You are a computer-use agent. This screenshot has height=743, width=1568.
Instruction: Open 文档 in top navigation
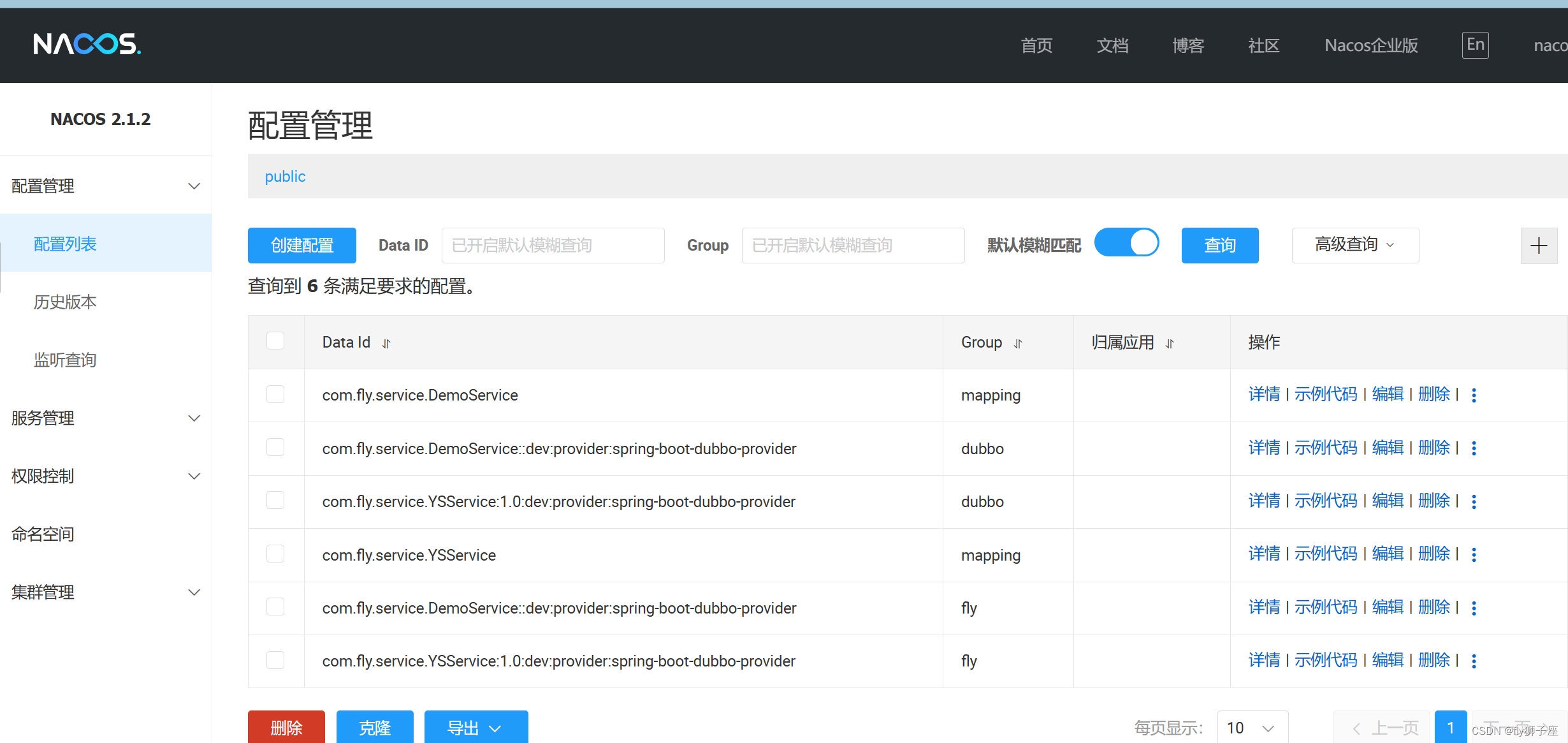[1112, 45]
